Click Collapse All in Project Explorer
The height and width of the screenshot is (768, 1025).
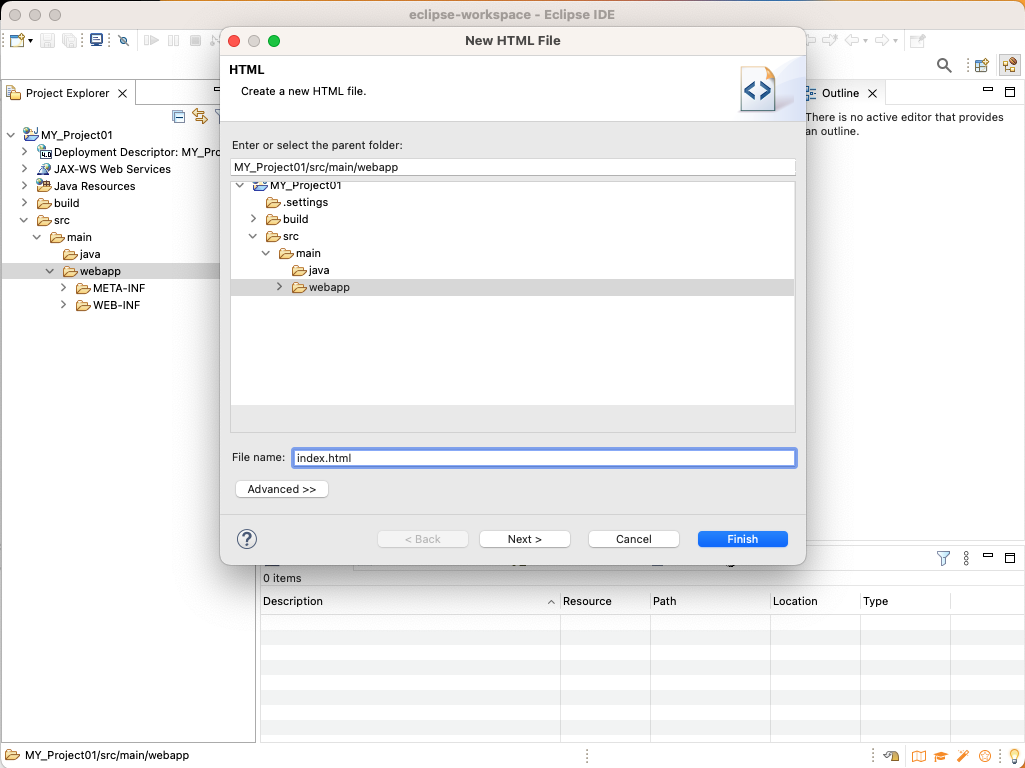[178, 116]
